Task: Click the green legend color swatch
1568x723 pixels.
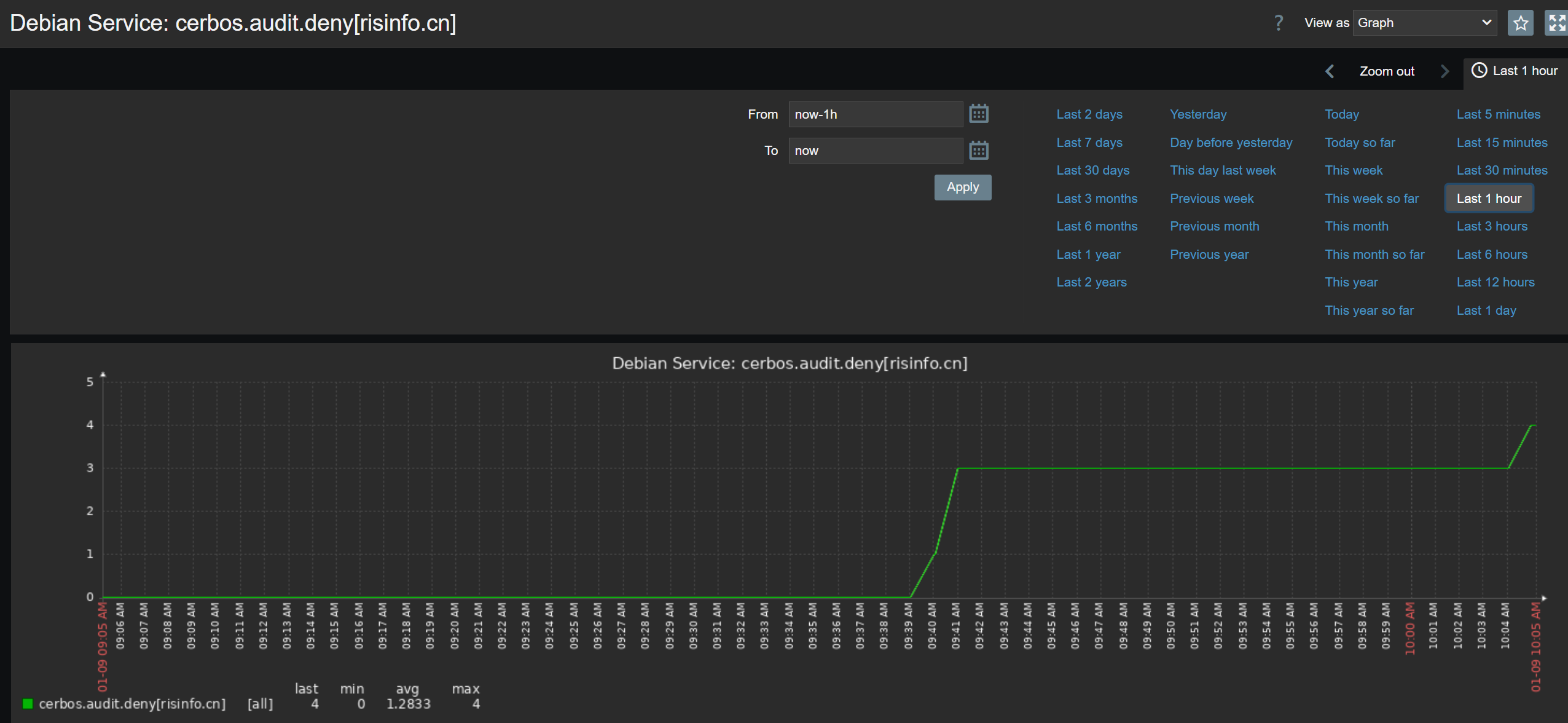Action: [28, 703]
